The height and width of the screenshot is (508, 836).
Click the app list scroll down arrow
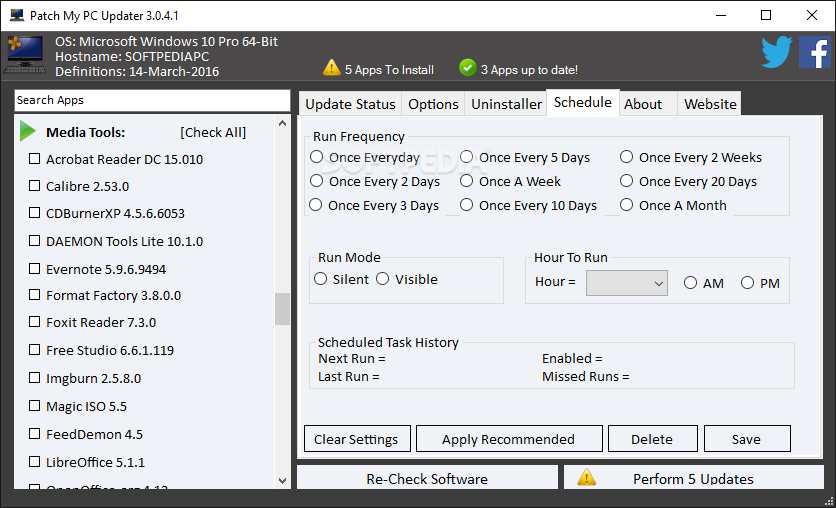[283, 480]
